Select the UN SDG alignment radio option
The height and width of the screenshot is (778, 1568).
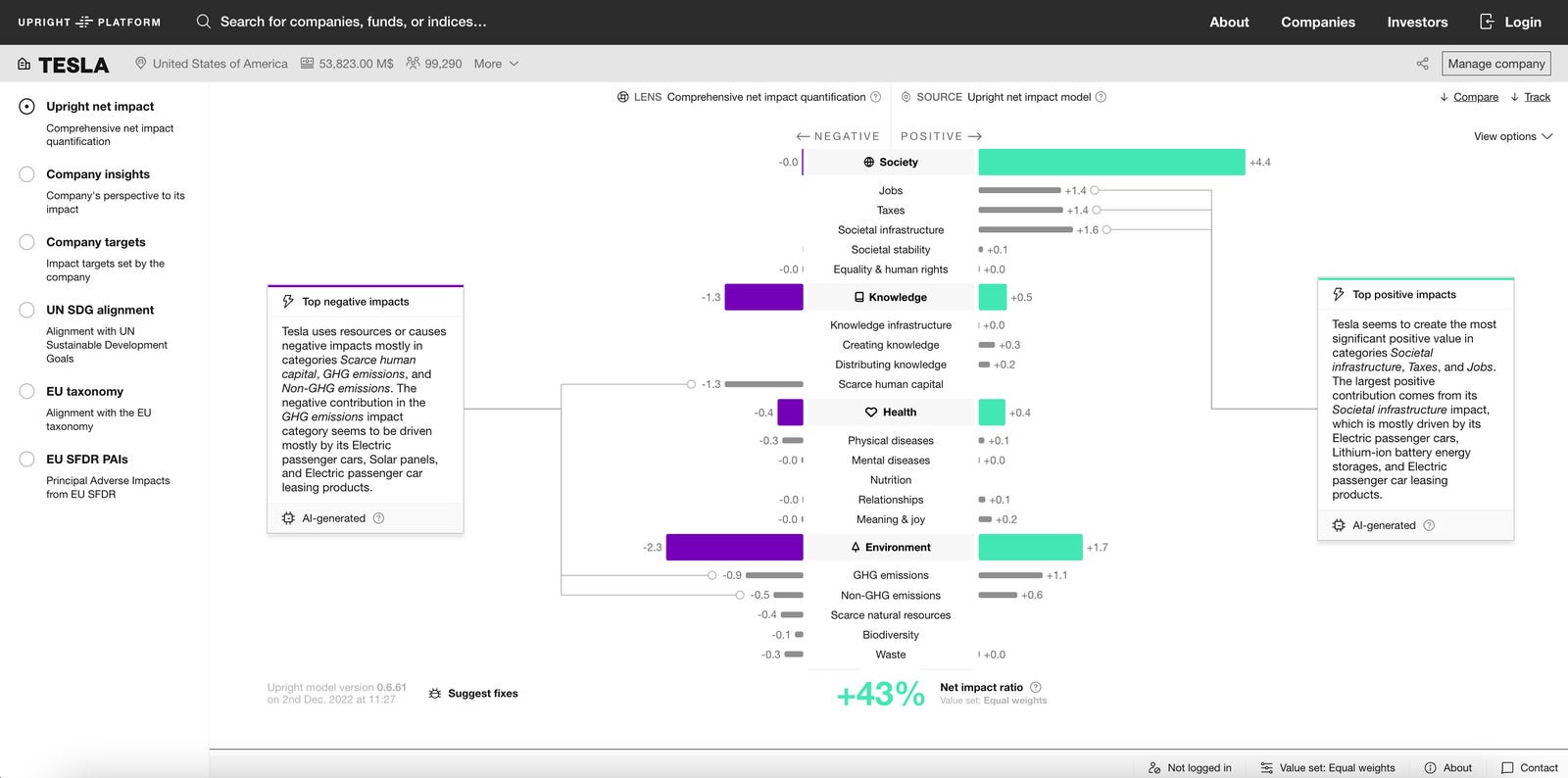27,310
